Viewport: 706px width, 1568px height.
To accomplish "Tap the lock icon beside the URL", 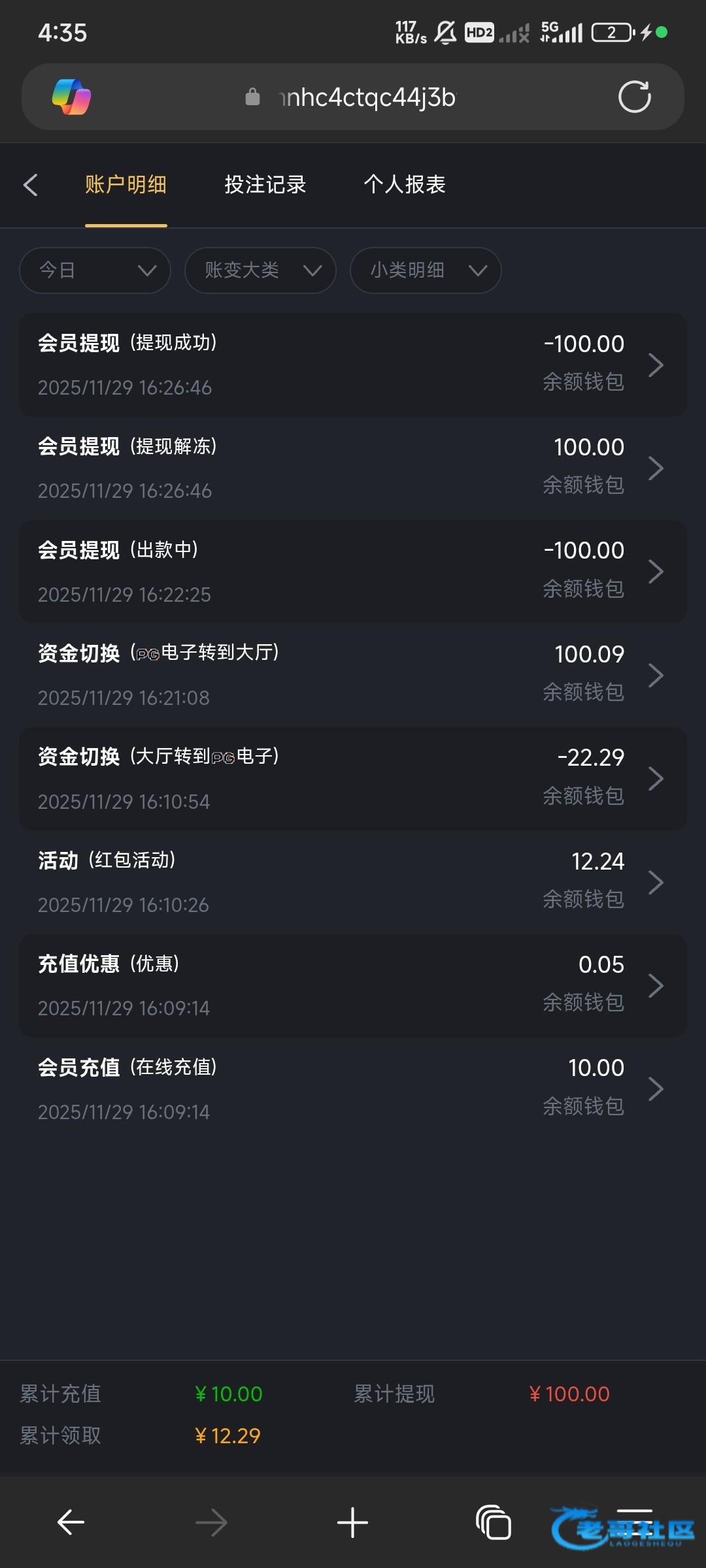I will [x=252, y=97].
